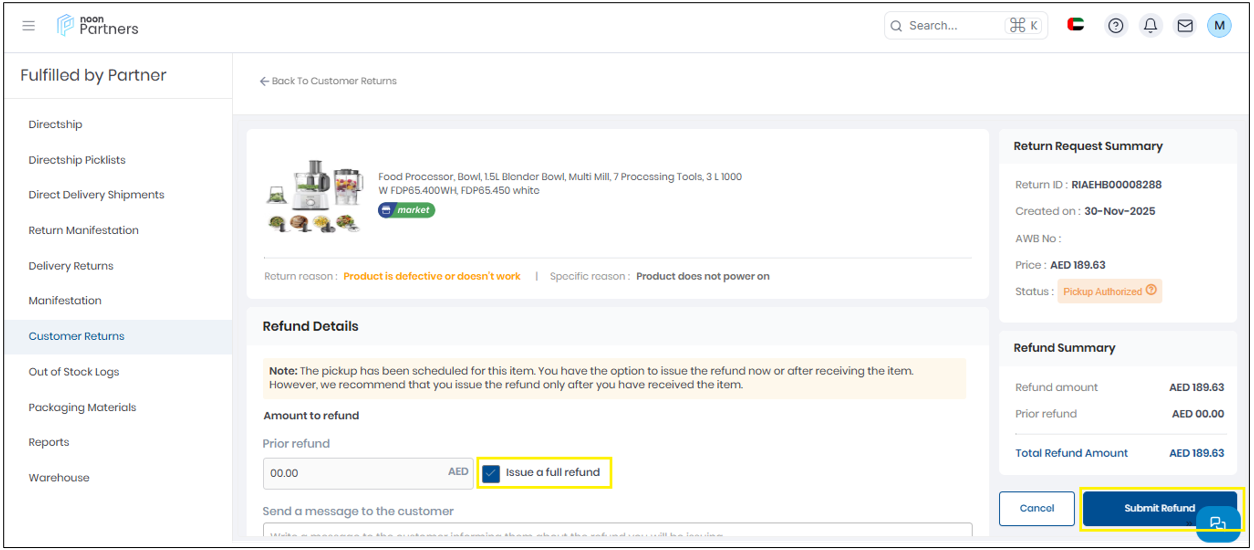Viewport: 1254px width, 550px height.
Task: Click the Search field in header
Action: click(955, 26)
